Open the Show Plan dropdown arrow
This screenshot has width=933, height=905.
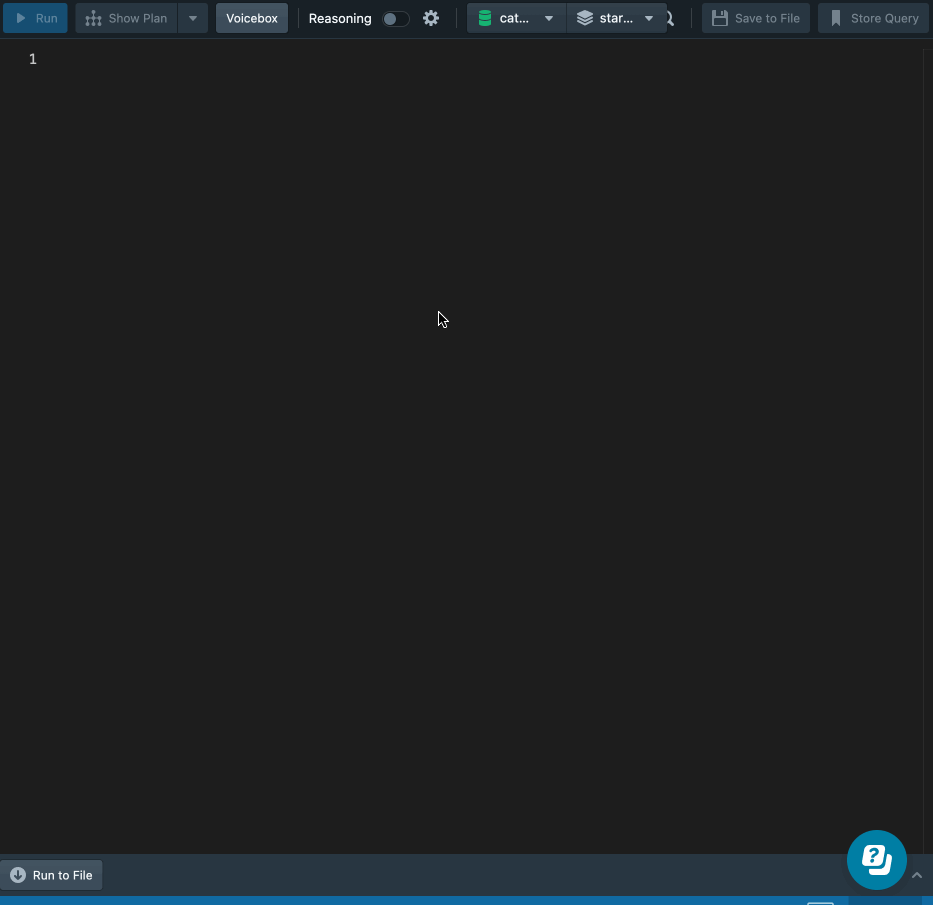point(193,18)
